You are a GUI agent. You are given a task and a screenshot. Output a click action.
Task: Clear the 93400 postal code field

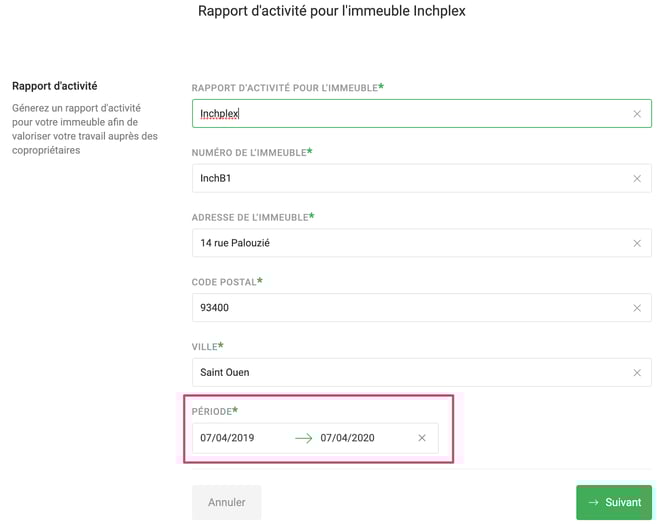coord(637,308)
